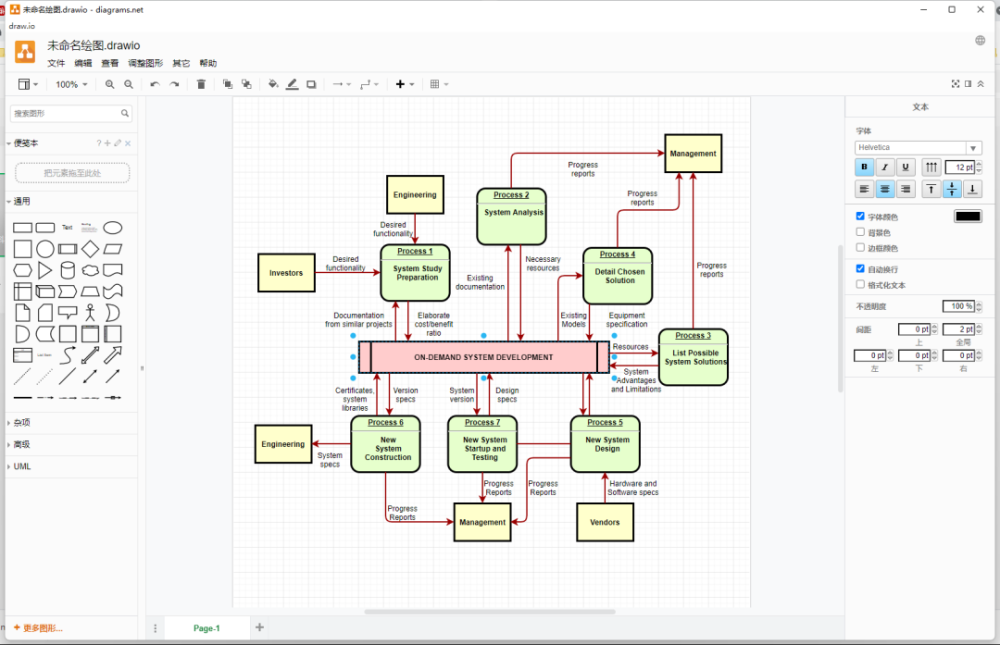Click the undo arrow icon
The height and width of the screenshot is (645, 1000).
[155, 84]
